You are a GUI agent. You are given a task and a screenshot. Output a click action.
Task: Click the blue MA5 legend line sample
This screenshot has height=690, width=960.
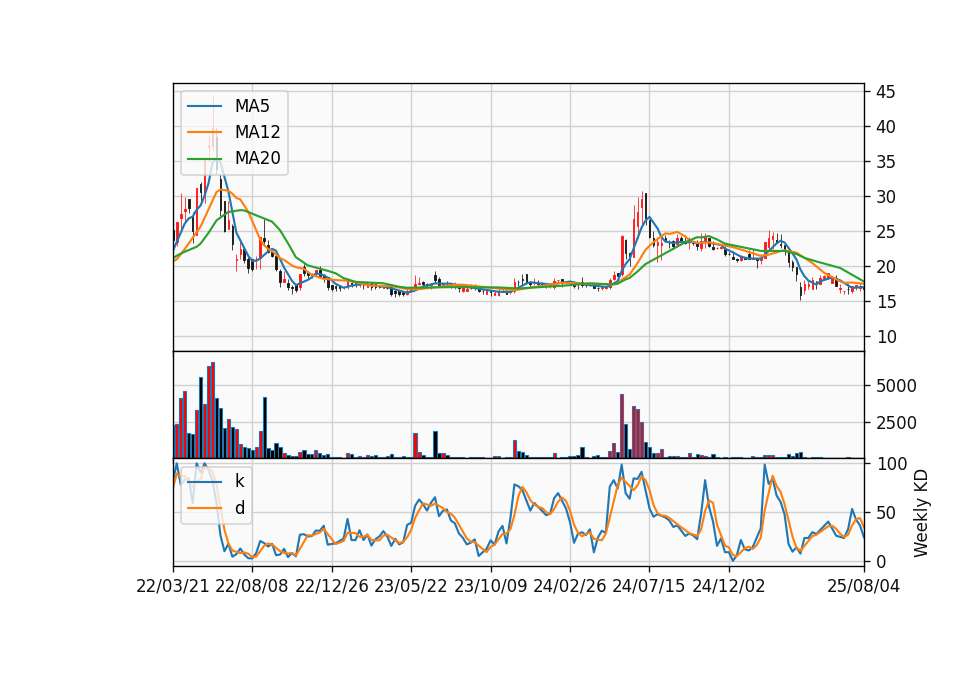204,106
